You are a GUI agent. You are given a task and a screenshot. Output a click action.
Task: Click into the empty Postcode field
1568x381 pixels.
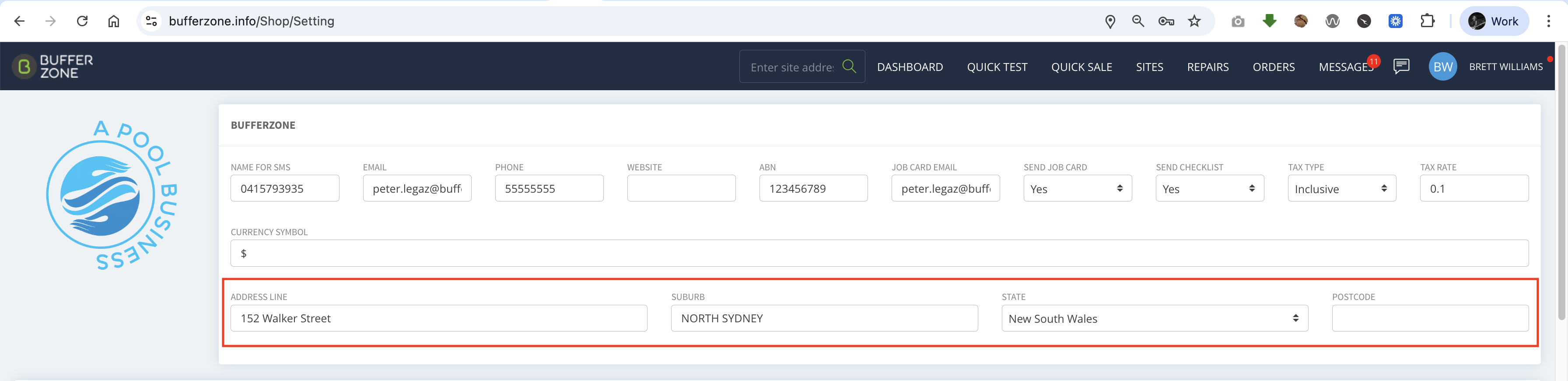click(x=1429, y=318)
